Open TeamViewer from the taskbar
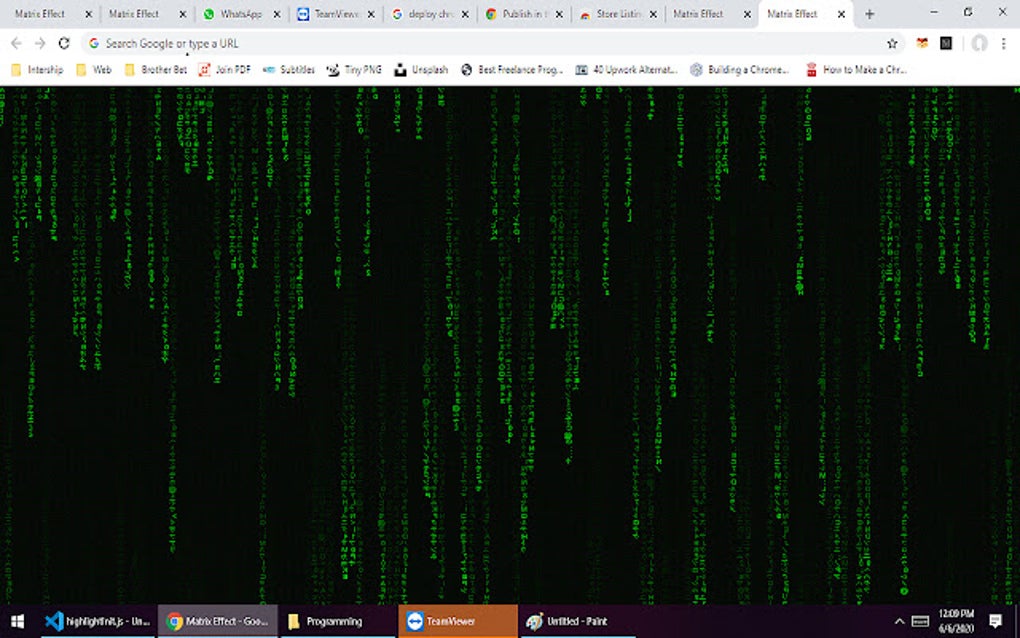Viewport: 1020px width, 638px height. pos(457,620)
